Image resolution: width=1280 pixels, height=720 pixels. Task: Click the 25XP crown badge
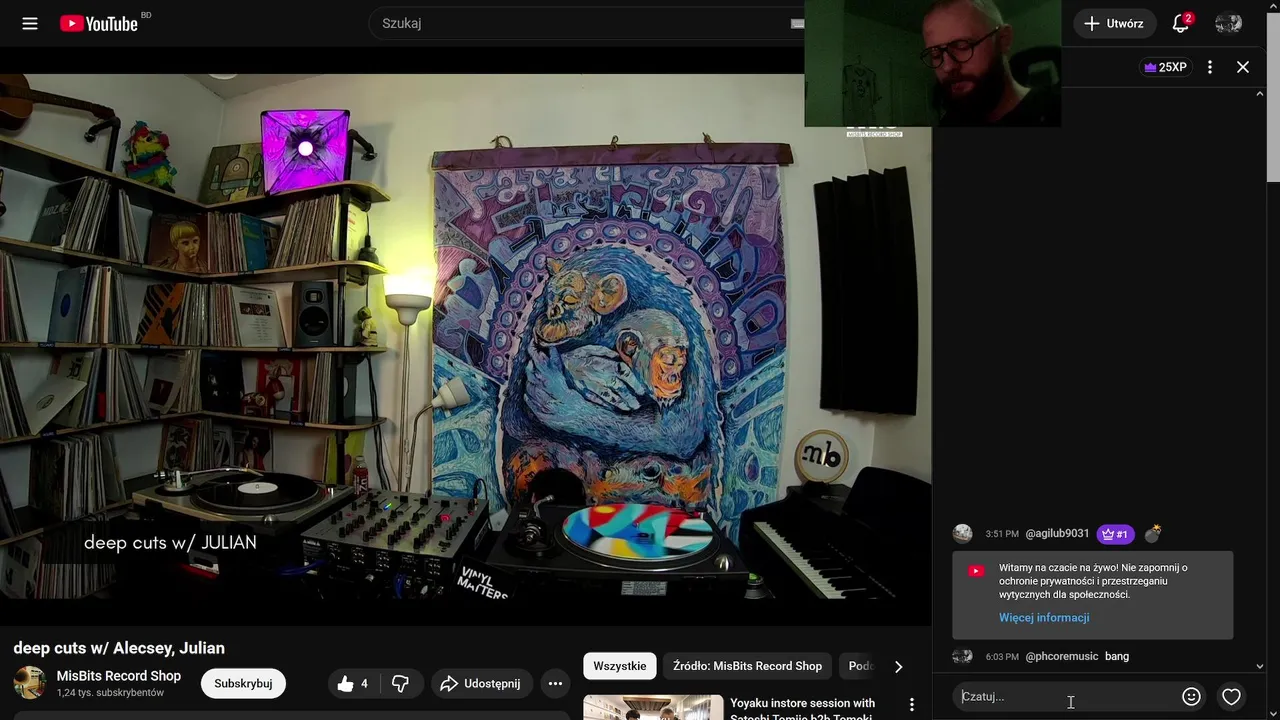(x=1165, y=67)
